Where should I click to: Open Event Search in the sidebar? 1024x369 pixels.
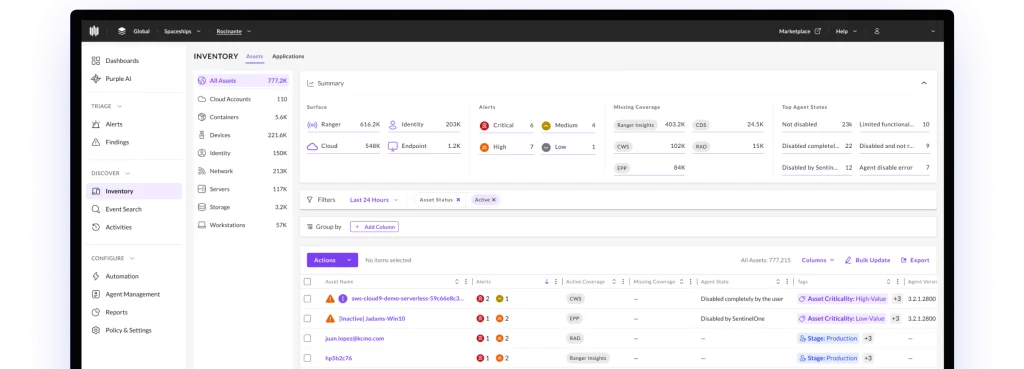(x=123, y=209)
